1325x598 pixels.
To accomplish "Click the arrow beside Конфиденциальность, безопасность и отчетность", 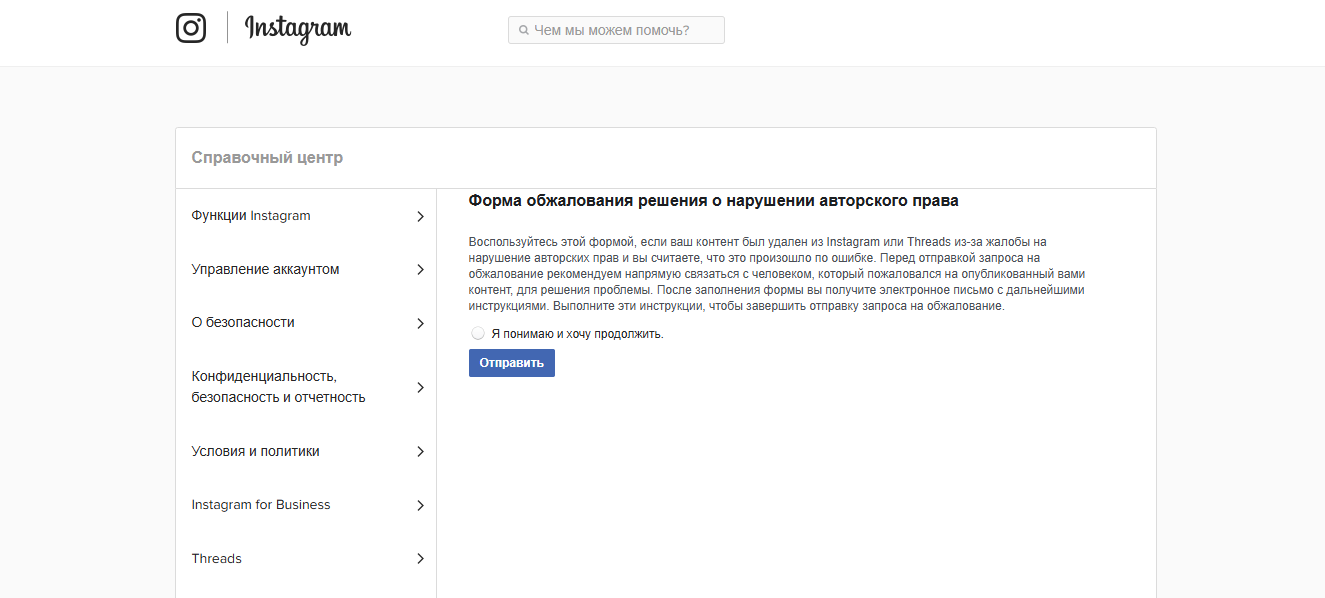I will pos(420,388).
